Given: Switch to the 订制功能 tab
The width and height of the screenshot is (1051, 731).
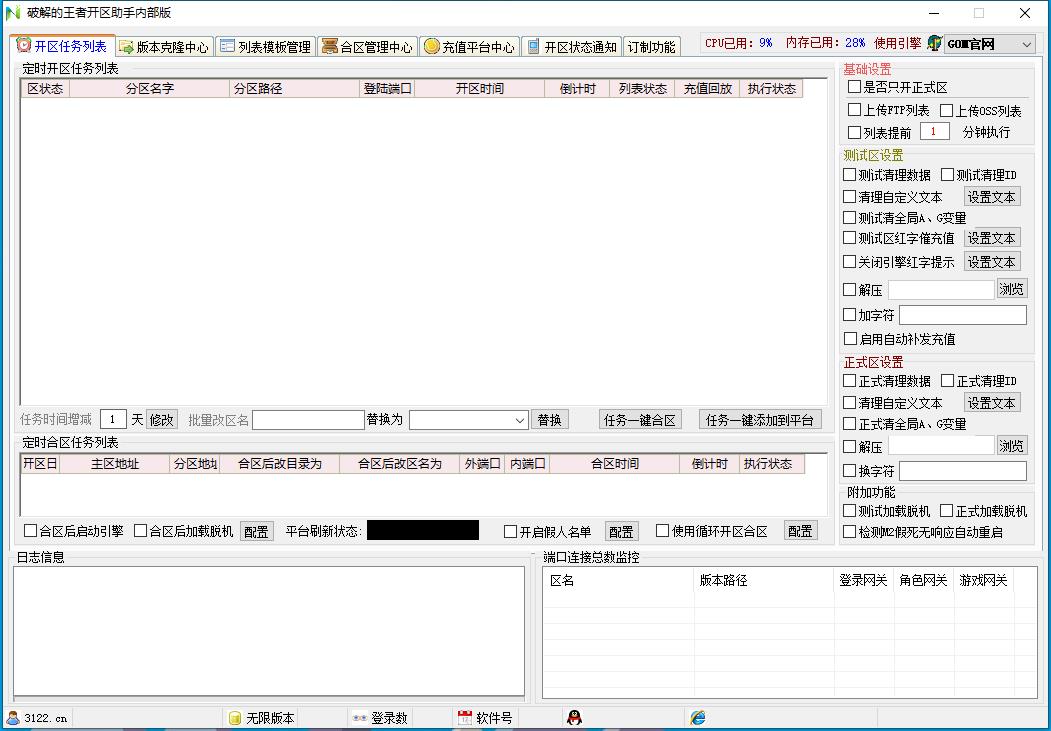Looking at the screenshot, I should tap(652, 45).
